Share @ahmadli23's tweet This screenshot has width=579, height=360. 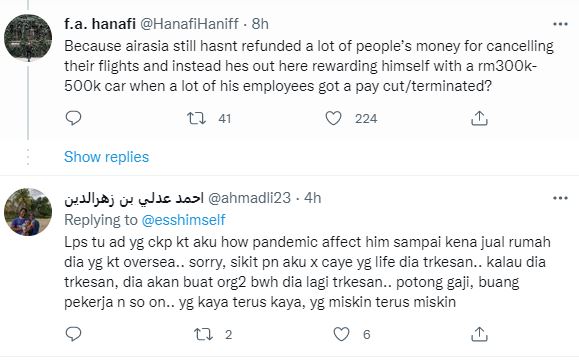pyautogui.click(x=479, y=334)
